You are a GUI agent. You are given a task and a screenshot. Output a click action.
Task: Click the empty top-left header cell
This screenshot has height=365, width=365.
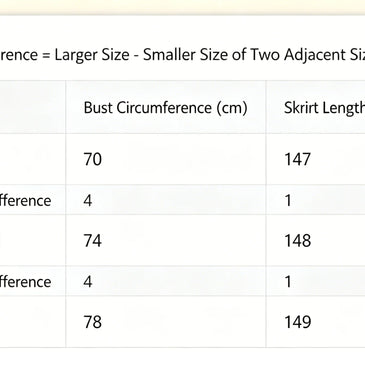(33, 107)
